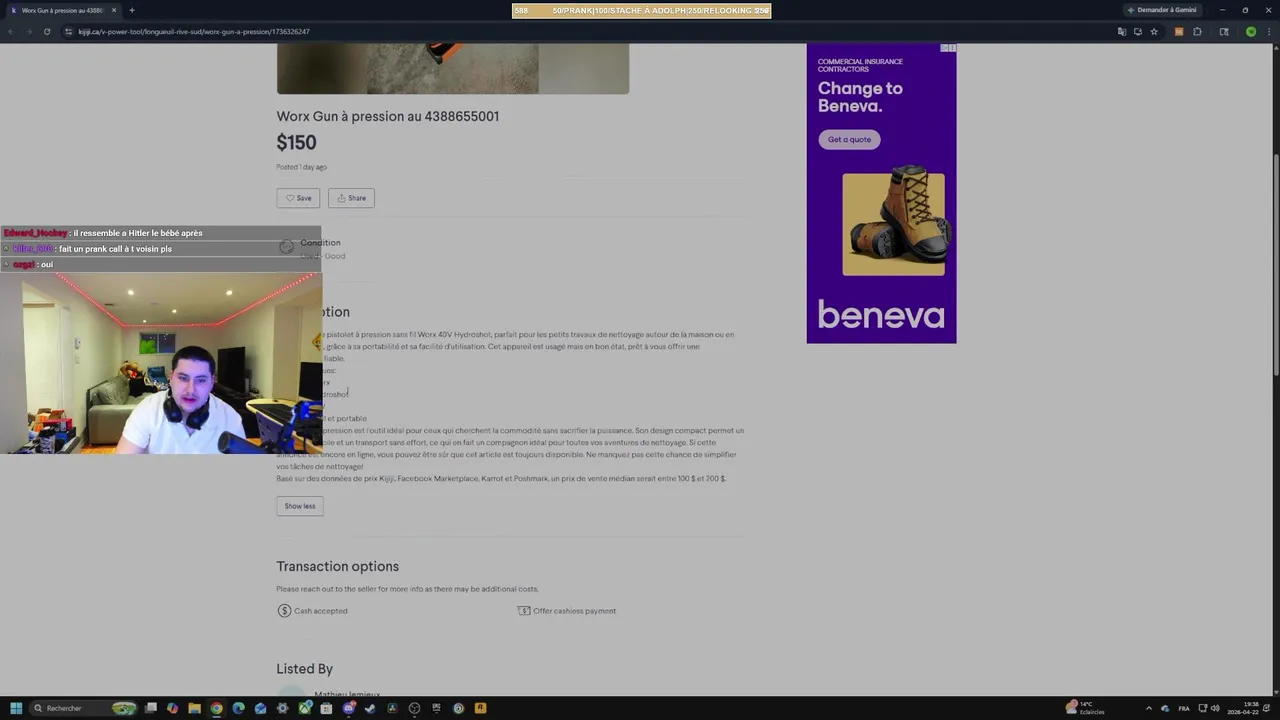Viewport: 1280px width, 720px height.
Task: Switch to the Worx Gun Kijiji tab
Action: [62, 10]
